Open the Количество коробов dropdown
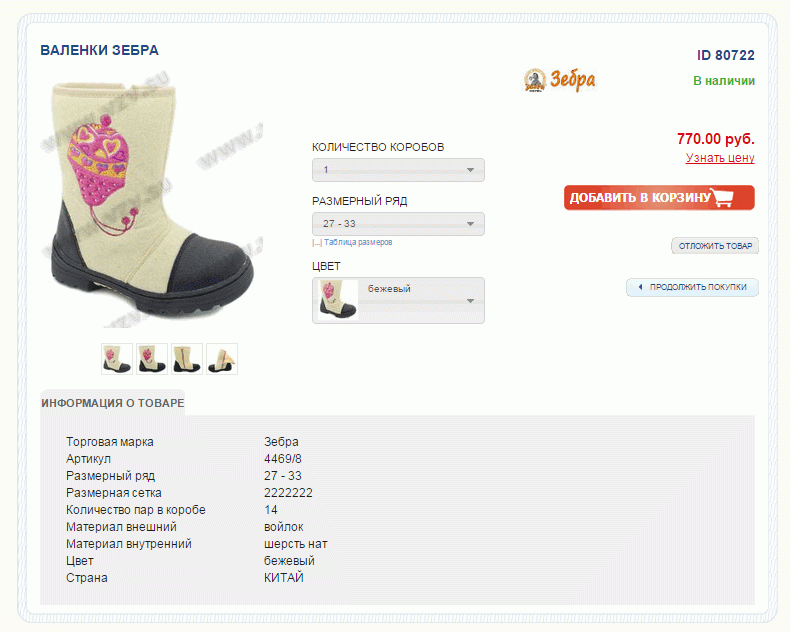 [x=398, y=170]
